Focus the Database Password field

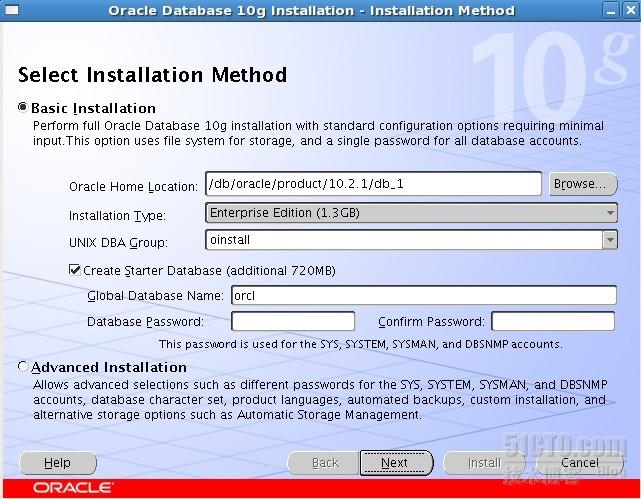[293, 322]
